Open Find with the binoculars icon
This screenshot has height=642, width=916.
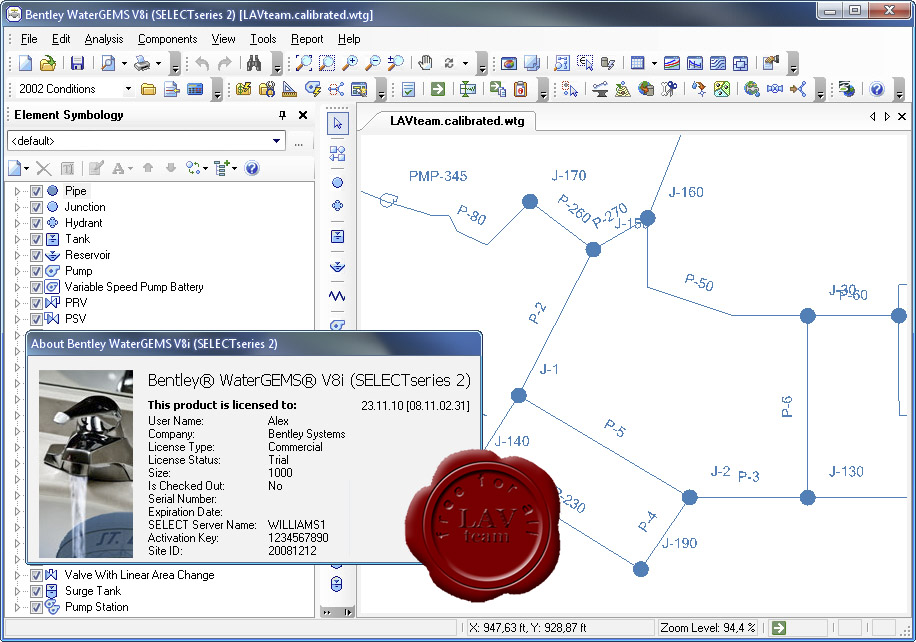point(254,63)
